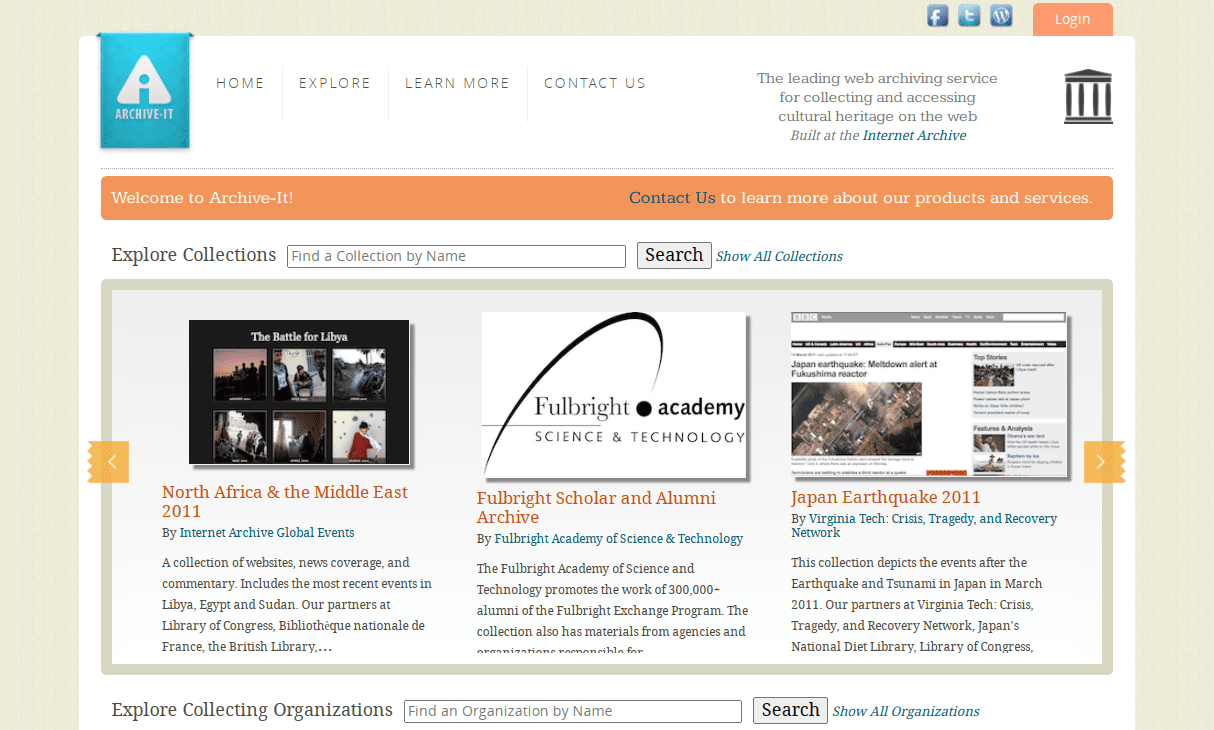Go to previous carousel slide arrow
1214x730 pixels.
point(110,462)
